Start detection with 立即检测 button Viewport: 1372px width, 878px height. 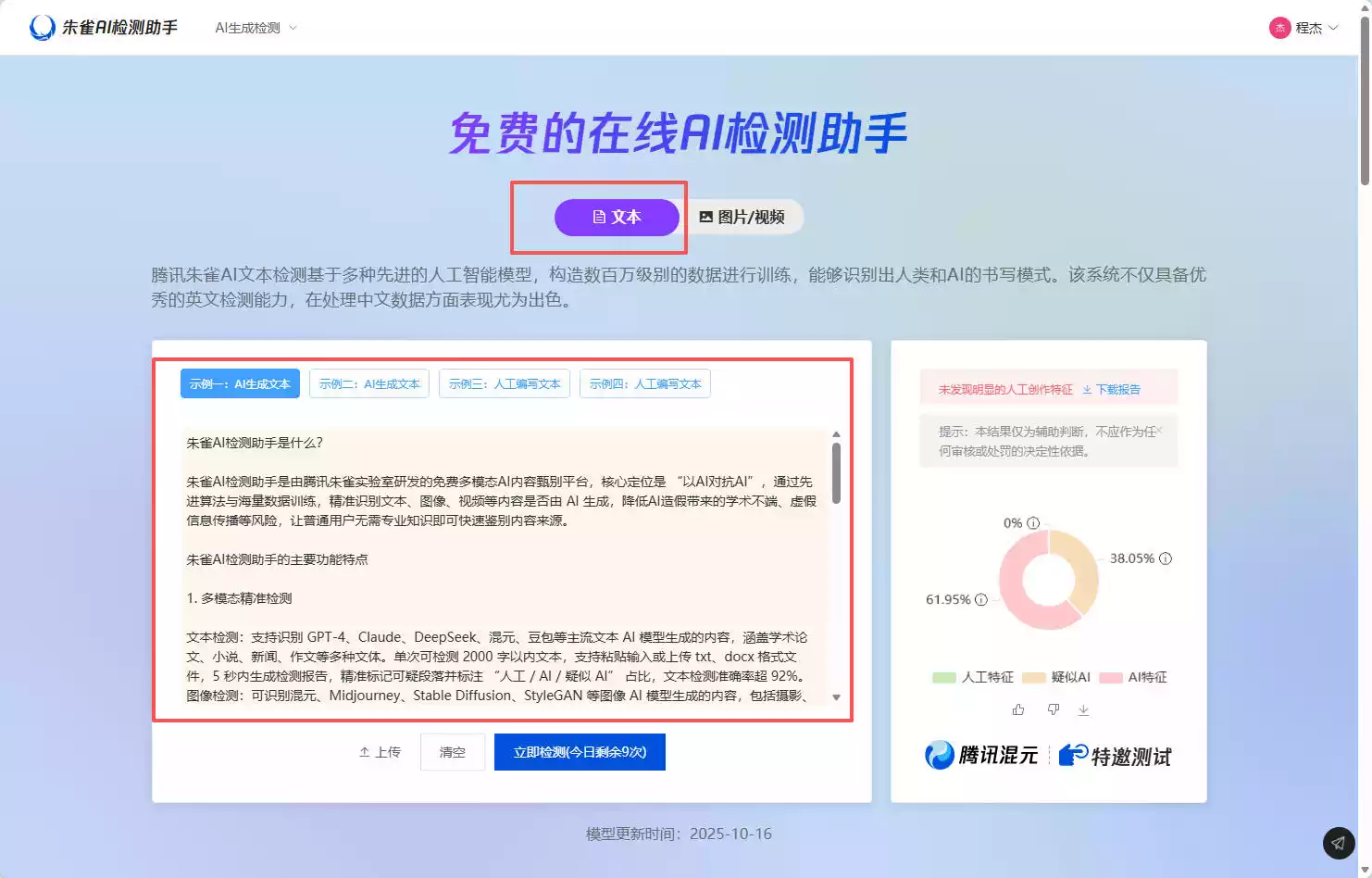(580, 752)
